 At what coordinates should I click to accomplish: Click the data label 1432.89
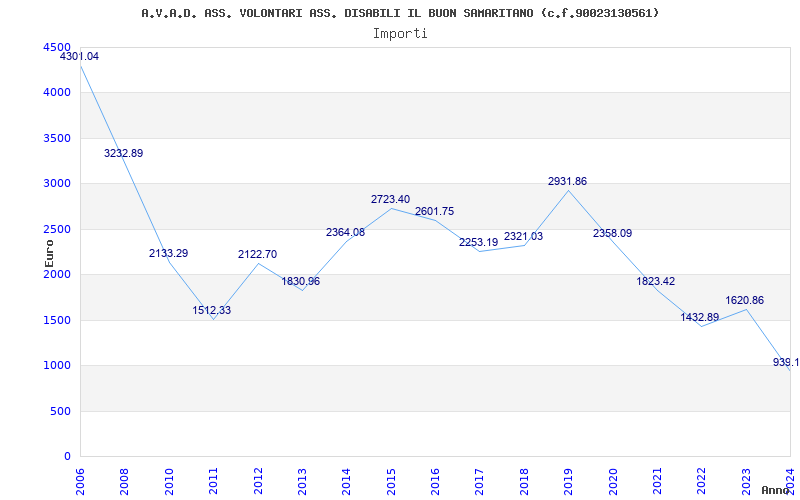pos(700,317)
